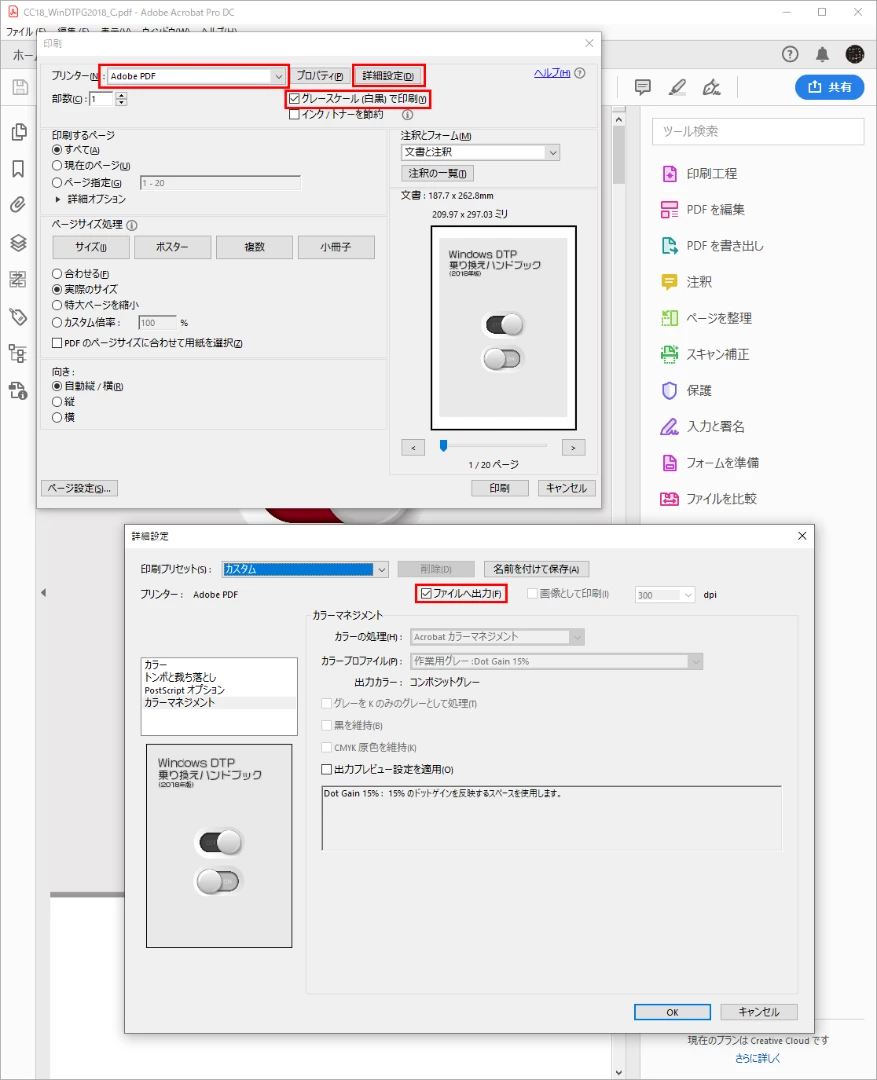This screenshot has height=1080, width=877.
Task: Open the 印刷工程 tool
Action: pyautogui.click(x=699, y=174)
